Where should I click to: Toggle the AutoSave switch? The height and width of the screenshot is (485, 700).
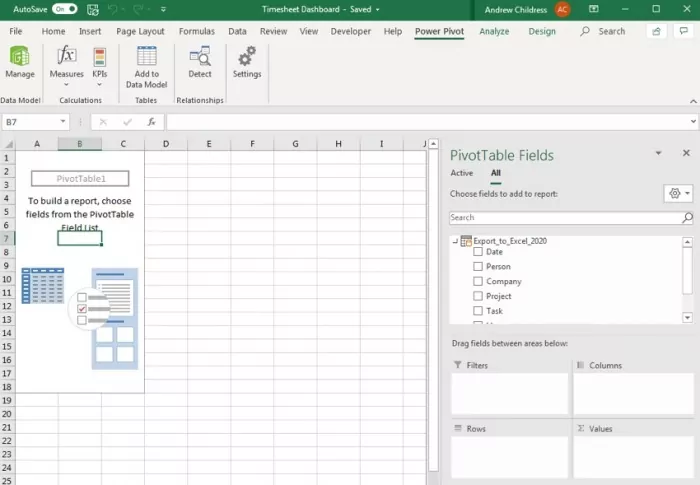[64, 9]
